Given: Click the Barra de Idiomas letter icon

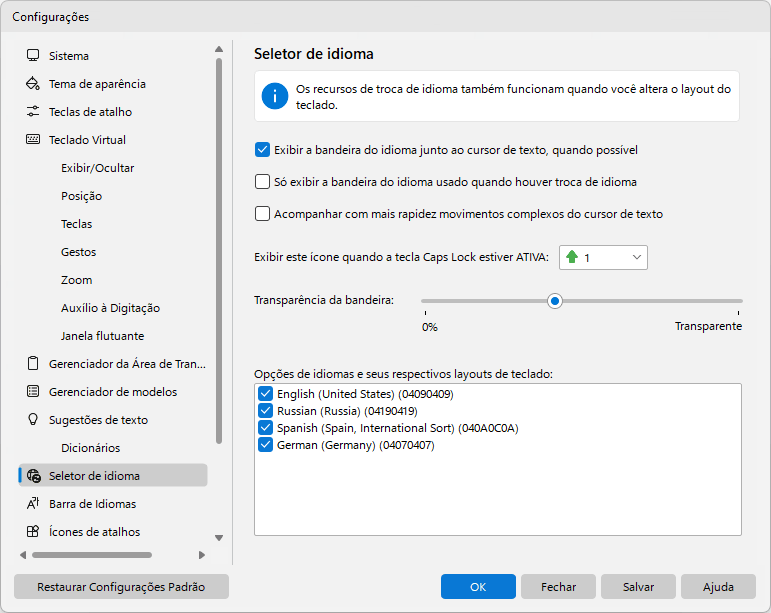Looking at the screenshot, I should click(33, 504).
